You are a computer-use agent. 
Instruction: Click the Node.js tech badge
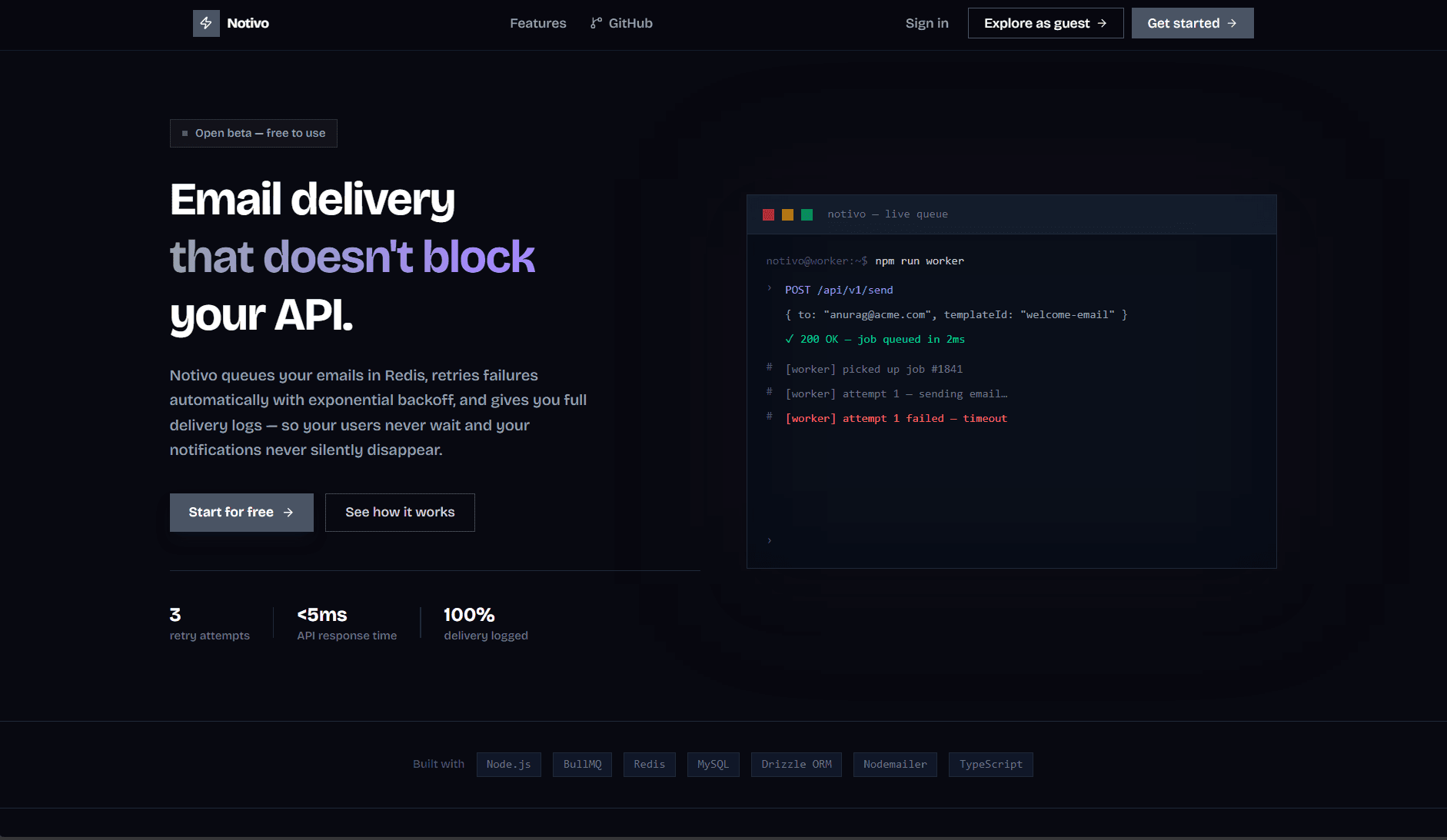coord(509,765)
